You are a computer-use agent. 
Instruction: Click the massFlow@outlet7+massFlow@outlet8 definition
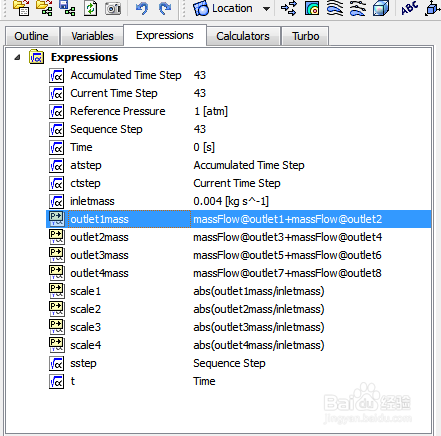tap(287, 273)
